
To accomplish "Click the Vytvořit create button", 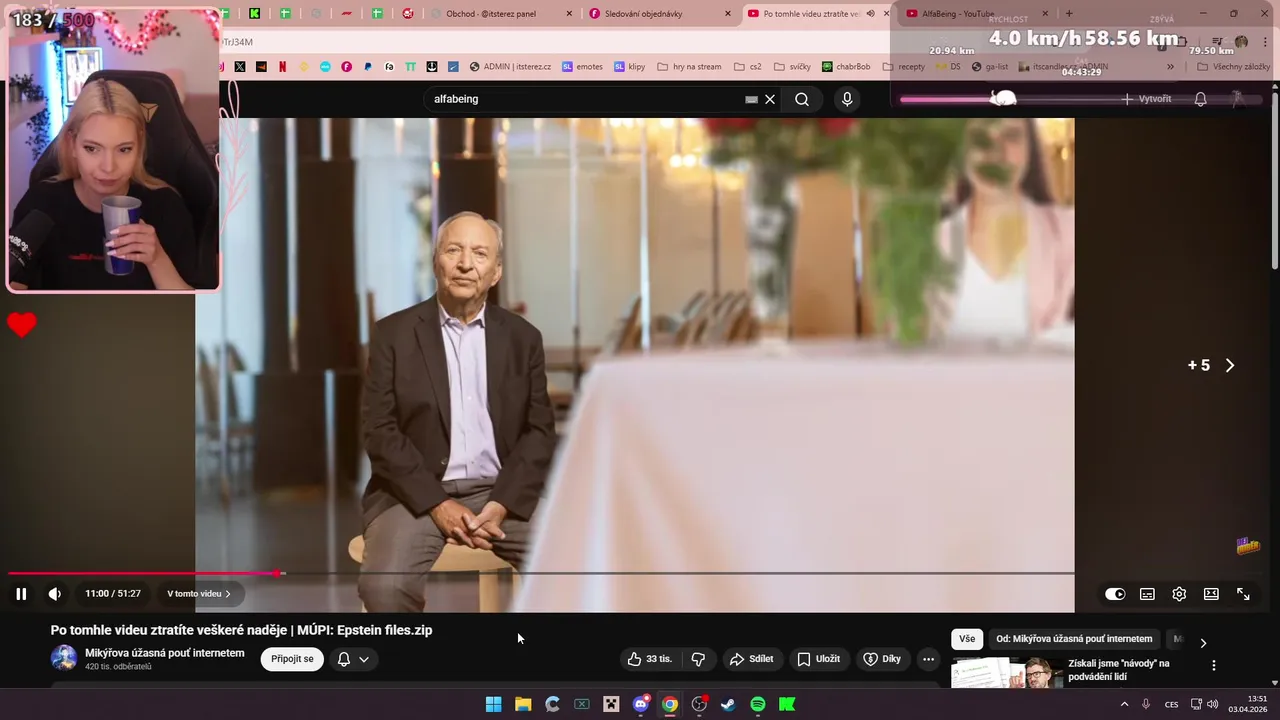I will pyautogui.click(x=1146, y=99).
